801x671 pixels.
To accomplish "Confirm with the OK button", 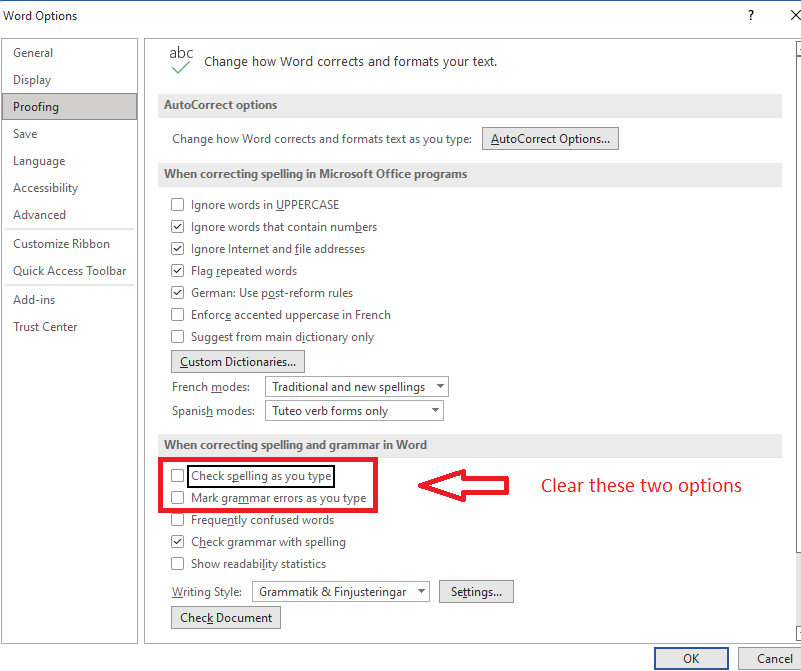I will tap(691, 659).
